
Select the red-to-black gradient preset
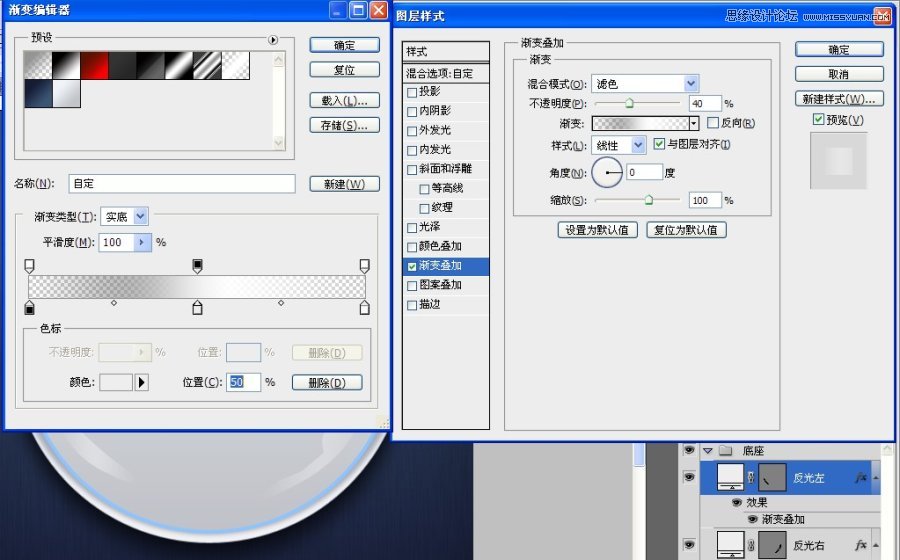[x=94, y=65]
